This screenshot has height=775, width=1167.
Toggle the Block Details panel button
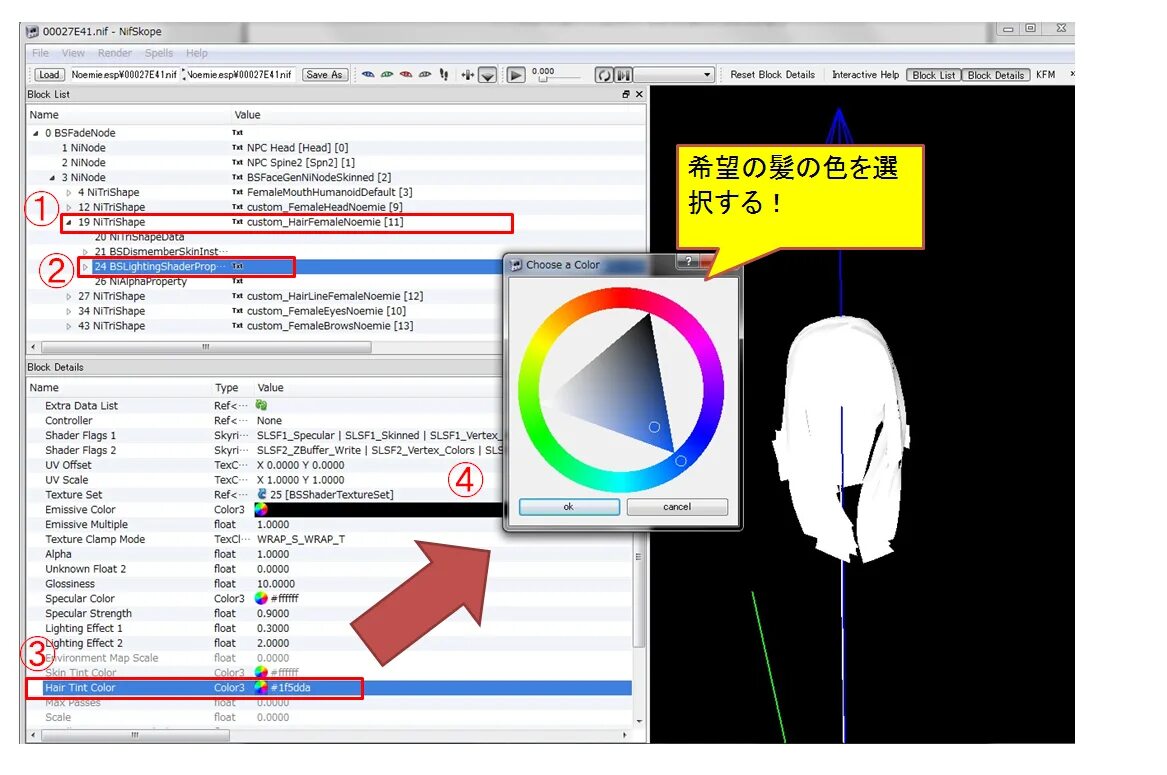pos(996,75)
